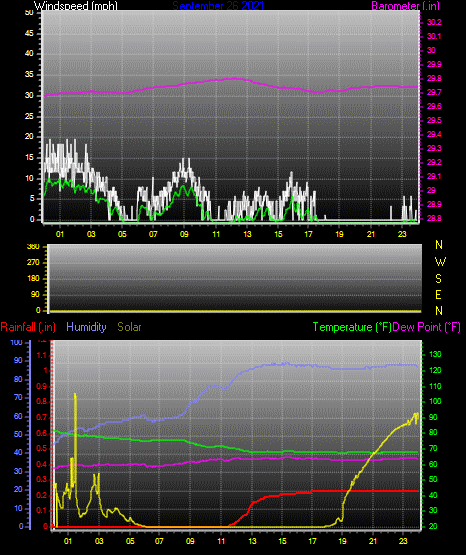Click 29.1 on the barometer axis
466x555 pixels.
(x=434, y=176)
